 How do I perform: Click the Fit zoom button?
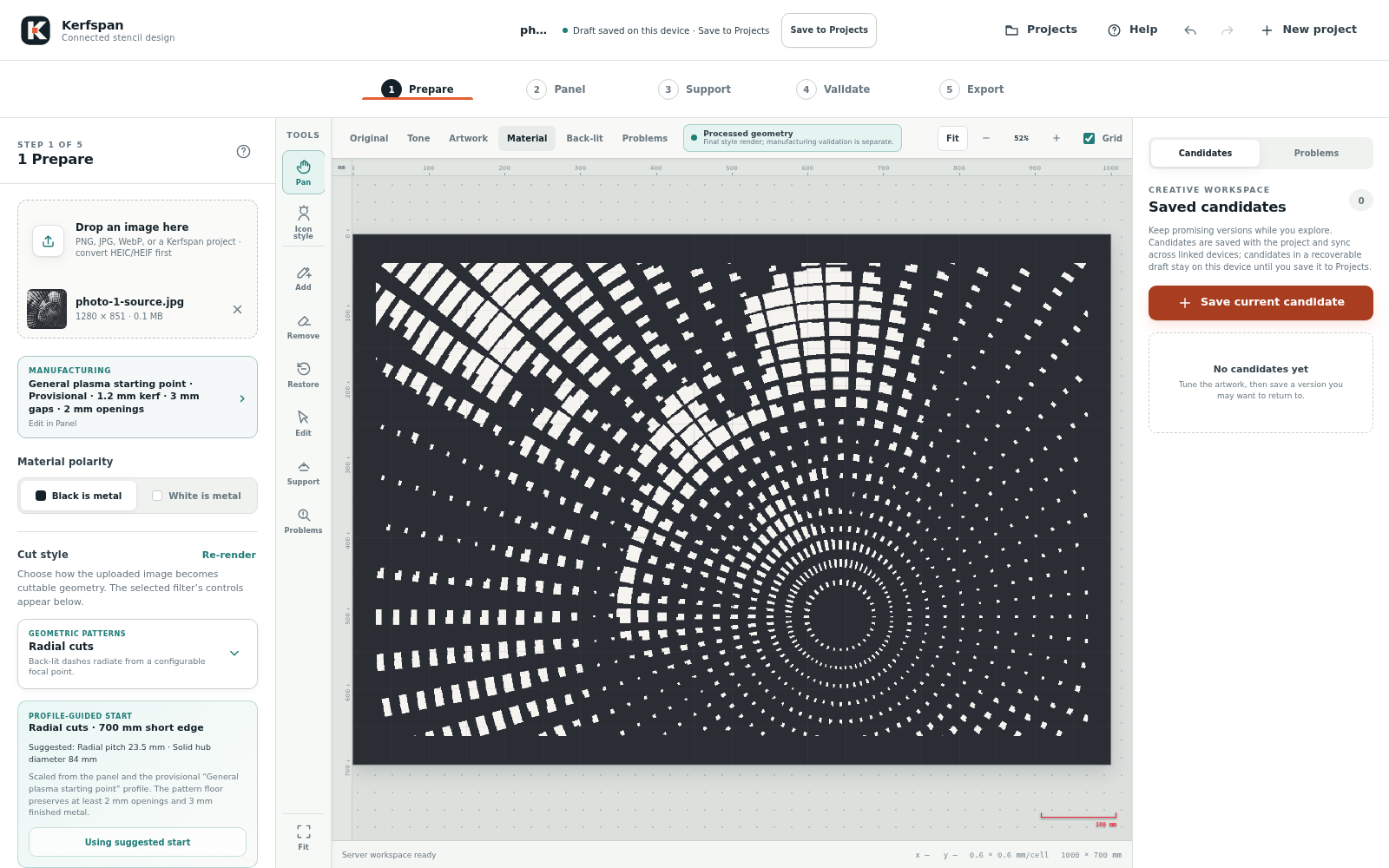[952, 138]
